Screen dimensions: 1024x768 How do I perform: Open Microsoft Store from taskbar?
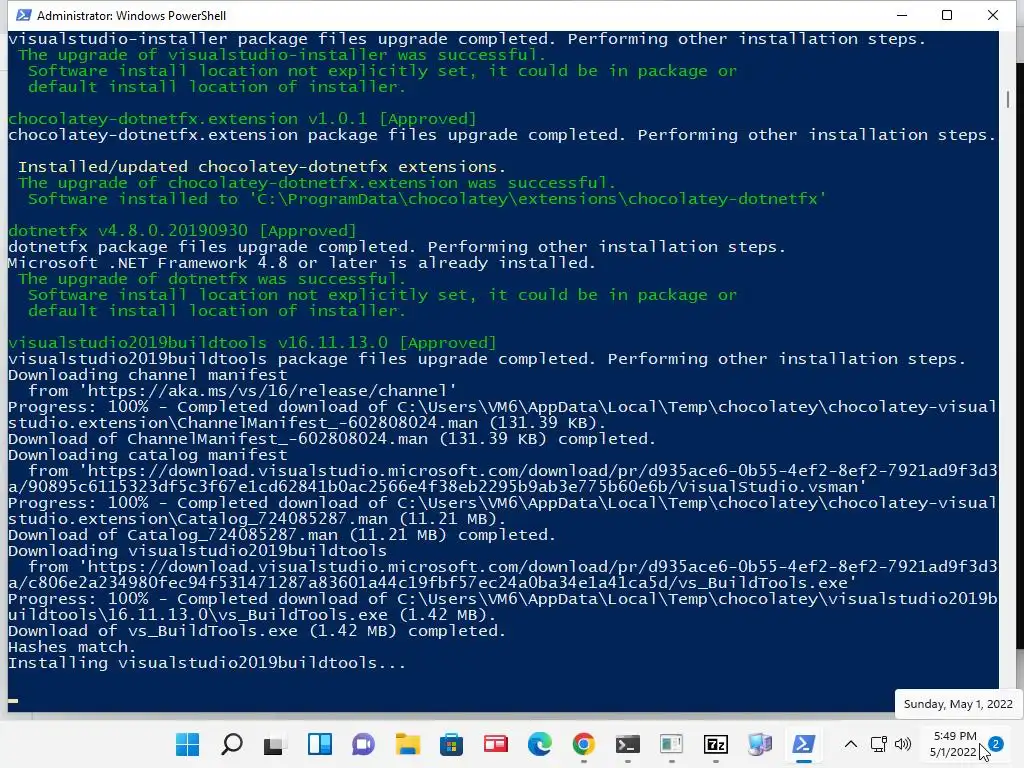point(451,744)
